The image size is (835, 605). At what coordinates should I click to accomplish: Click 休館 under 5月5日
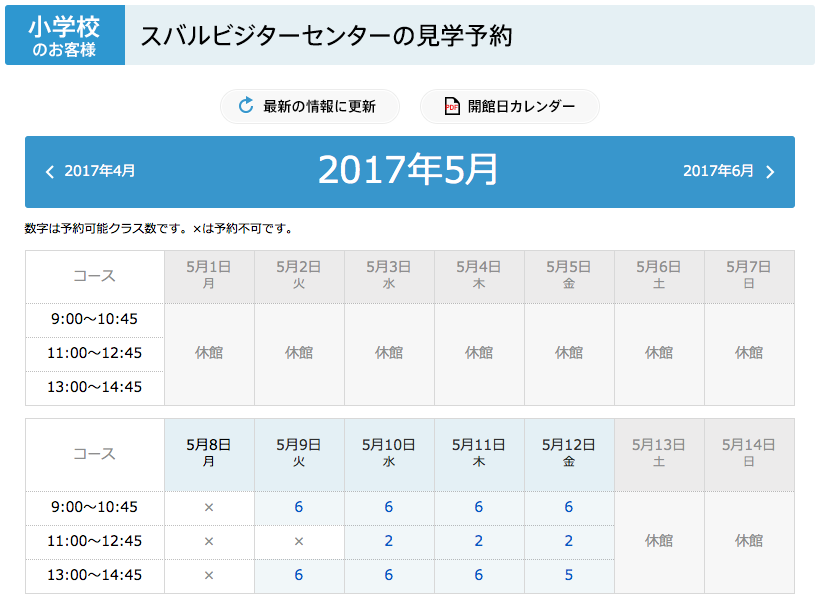coord(569,353)
